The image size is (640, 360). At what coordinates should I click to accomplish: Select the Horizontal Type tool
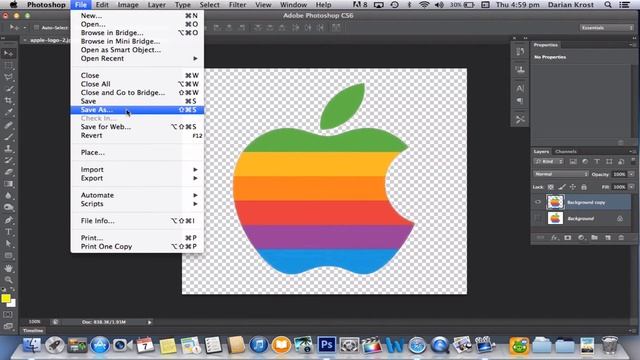point(8,232)
